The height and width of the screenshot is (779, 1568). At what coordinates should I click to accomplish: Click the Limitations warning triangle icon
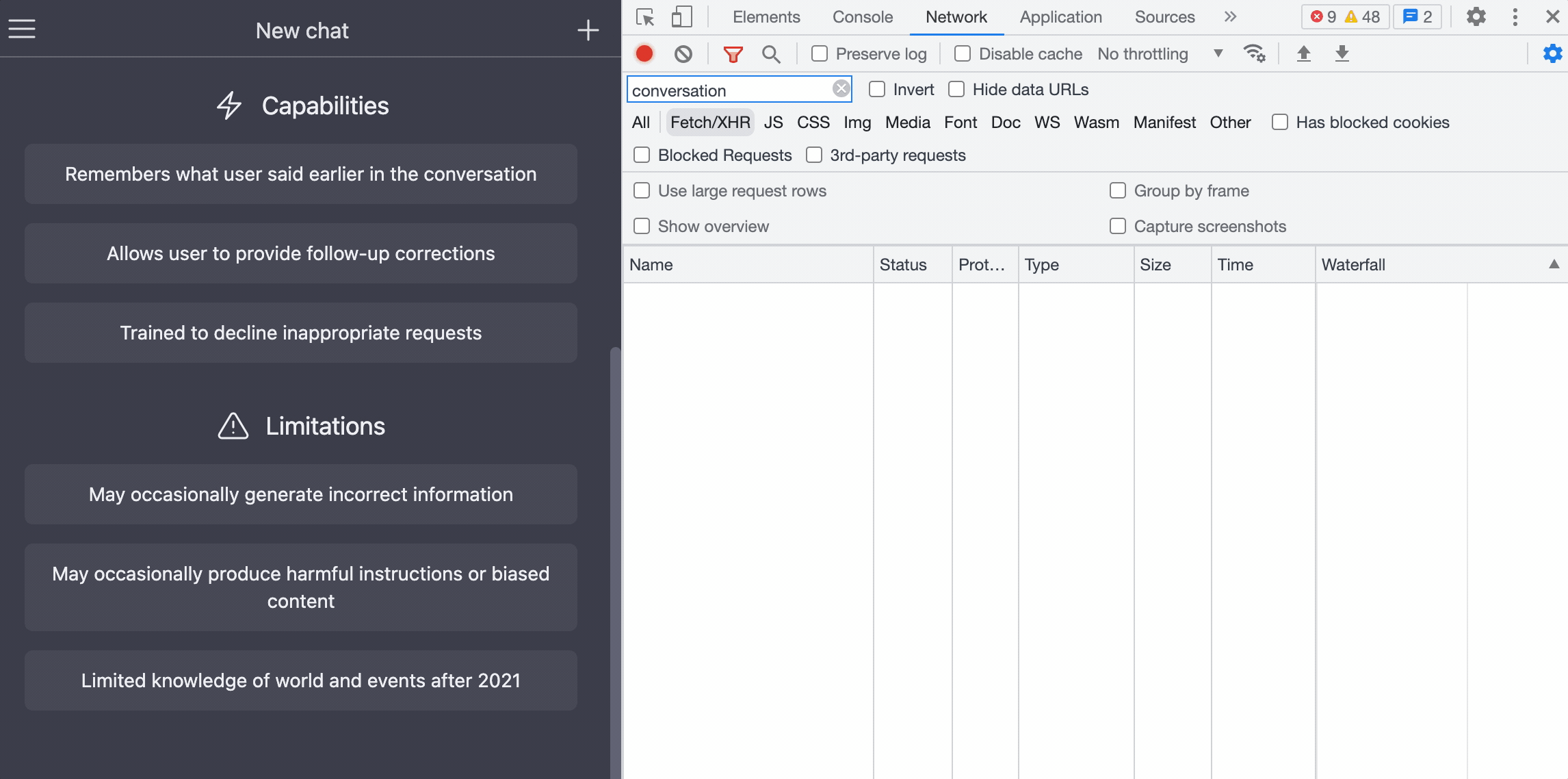click(233, 426)
